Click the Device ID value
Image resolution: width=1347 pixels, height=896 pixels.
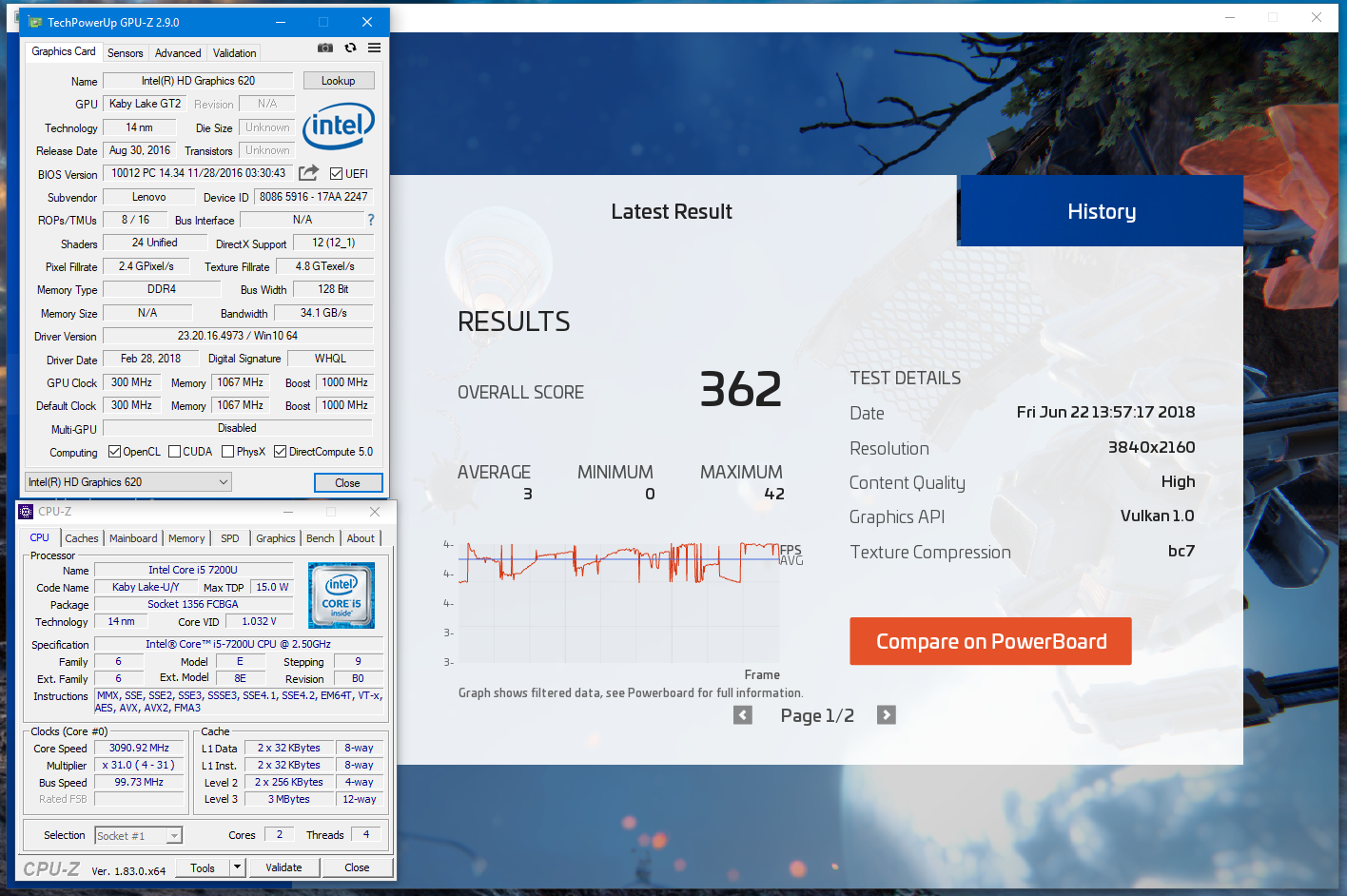click(x=313, y=197)
